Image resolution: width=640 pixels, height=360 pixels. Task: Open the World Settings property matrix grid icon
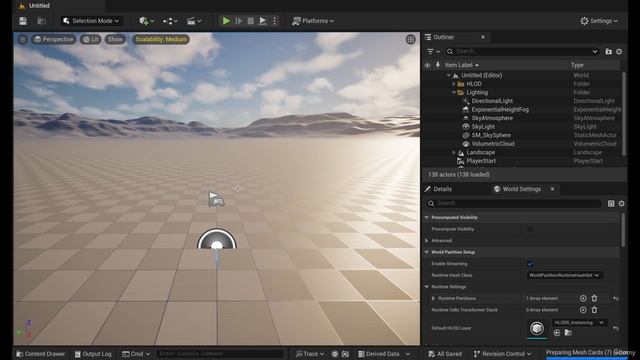tap(611, 203)
